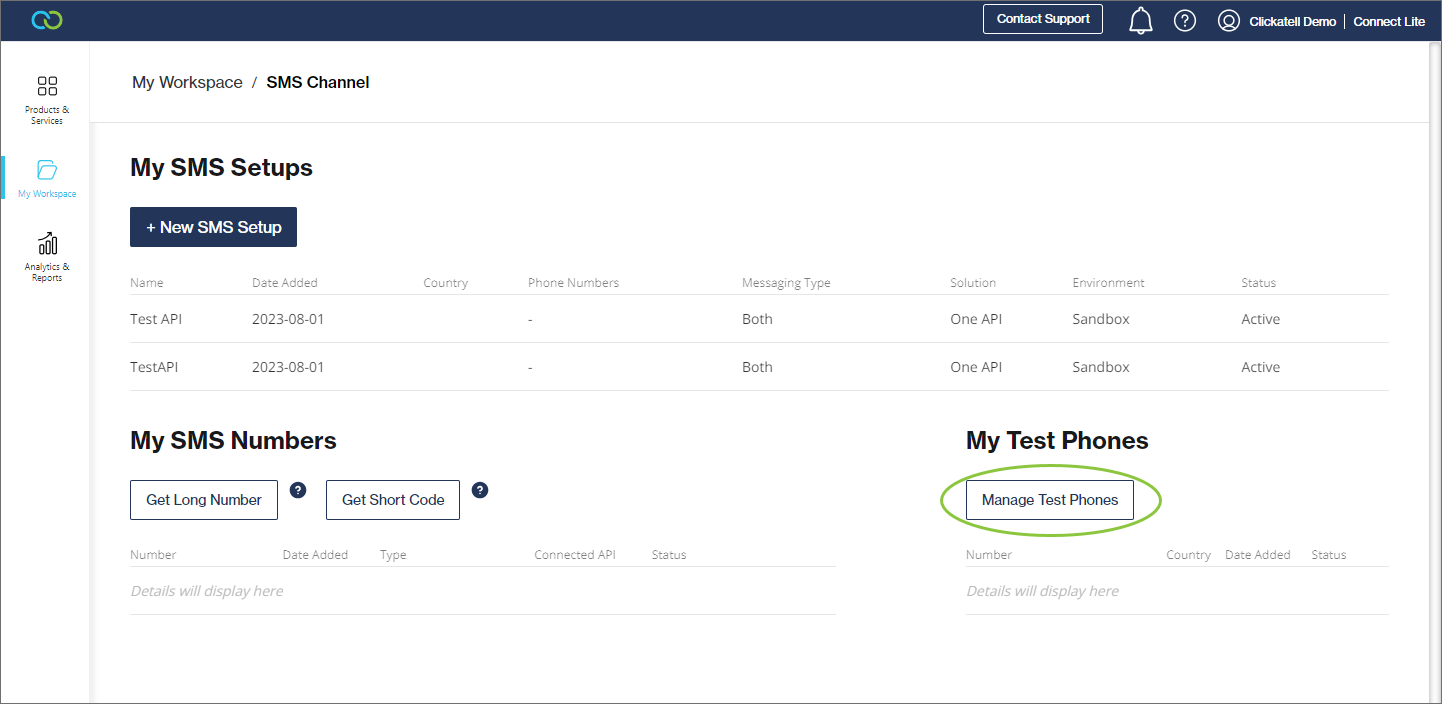Click the SMS Channel breadcrumb

(318, 83)
